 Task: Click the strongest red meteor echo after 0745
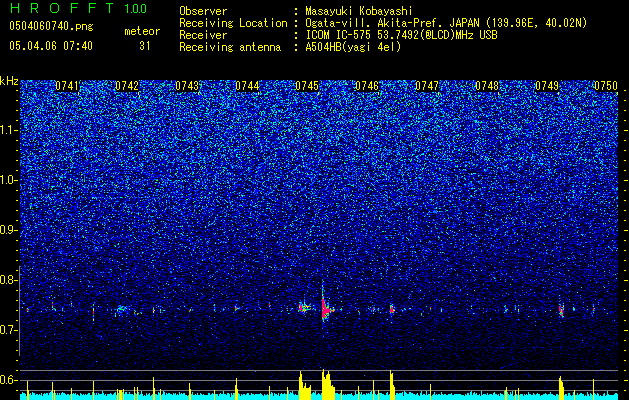(x=325, y=309)
